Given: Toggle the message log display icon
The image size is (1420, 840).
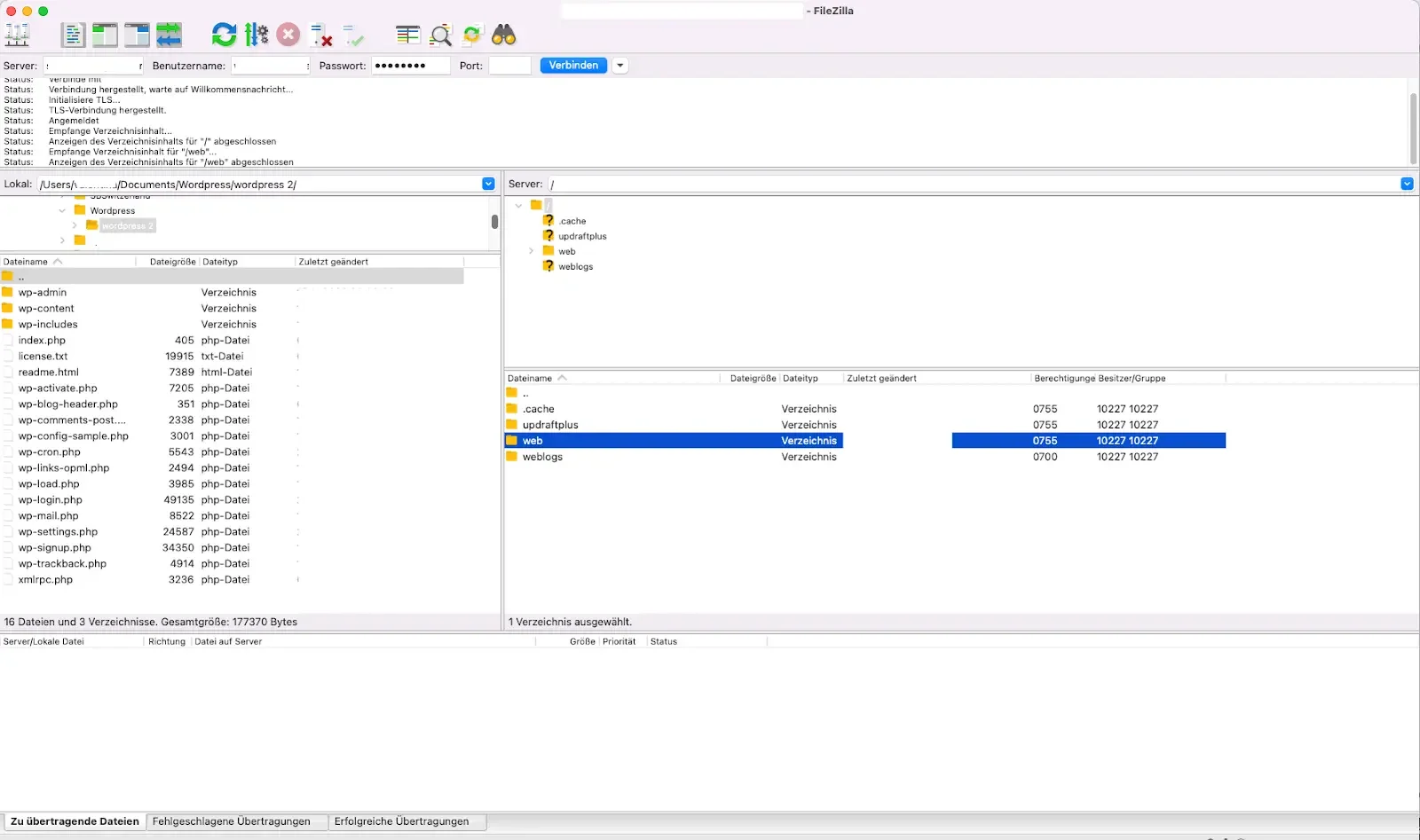Looking at the screenshot, I should 73,35.
